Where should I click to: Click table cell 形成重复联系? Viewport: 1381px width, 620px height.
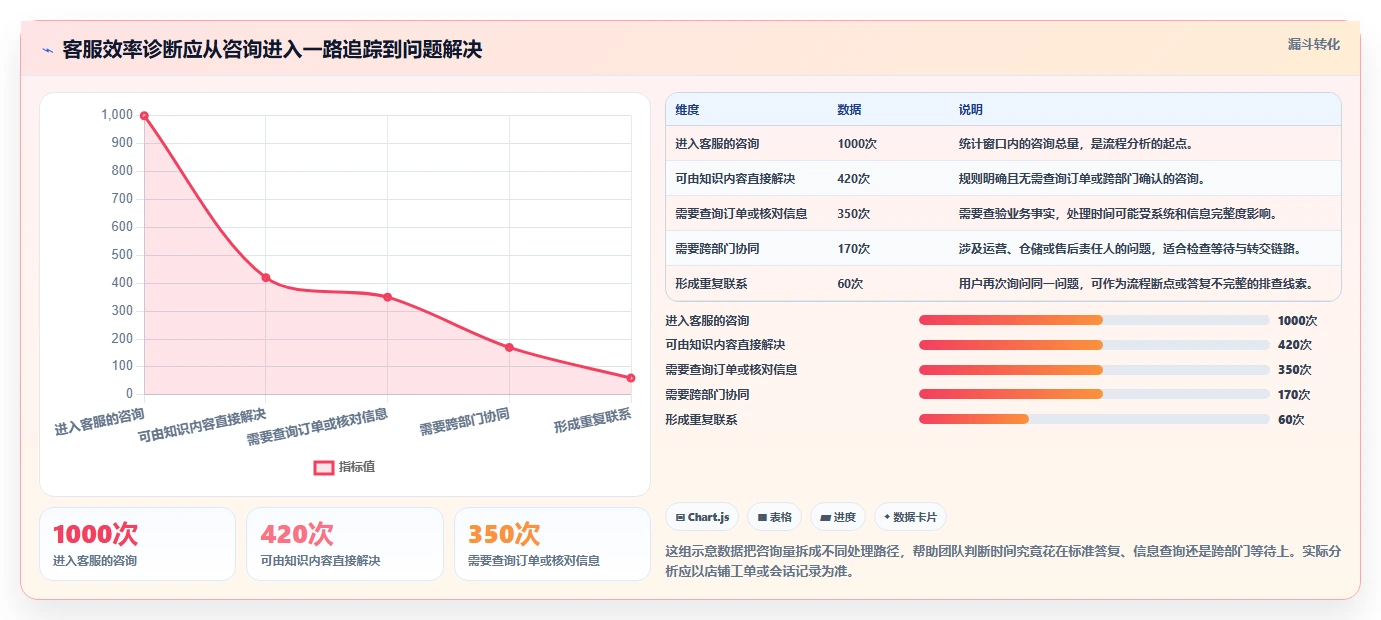click(711, 284)
